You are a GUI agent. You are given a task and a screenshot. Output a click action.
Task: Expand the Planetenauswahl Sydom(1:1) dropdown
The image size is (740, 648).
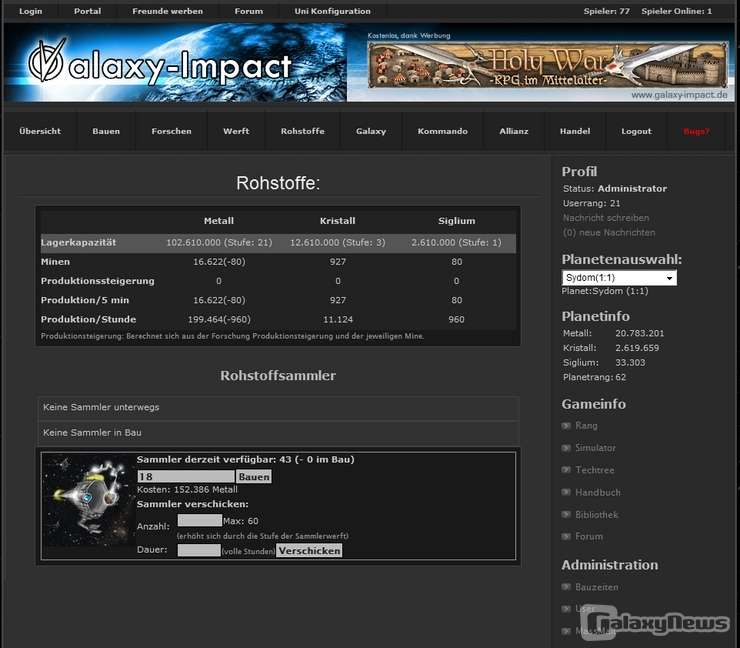[x=619, y=278]
